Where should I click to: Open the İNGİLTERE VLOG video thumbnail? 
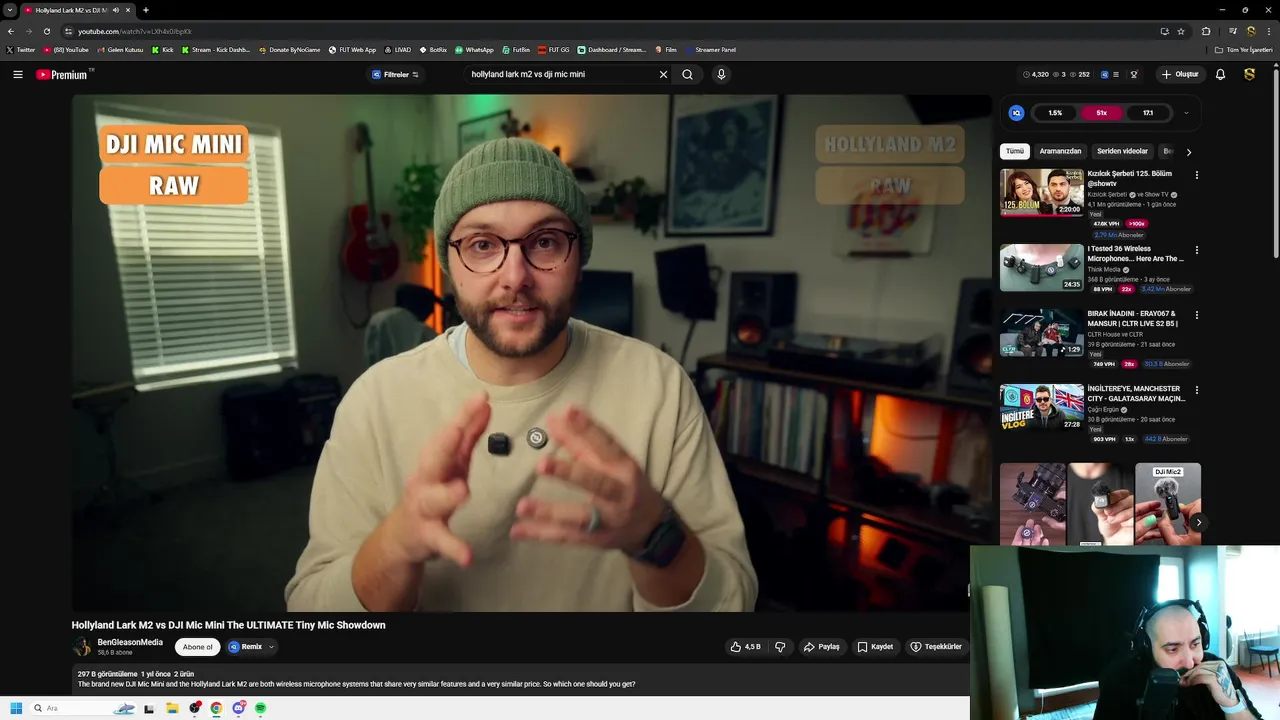1042,408
